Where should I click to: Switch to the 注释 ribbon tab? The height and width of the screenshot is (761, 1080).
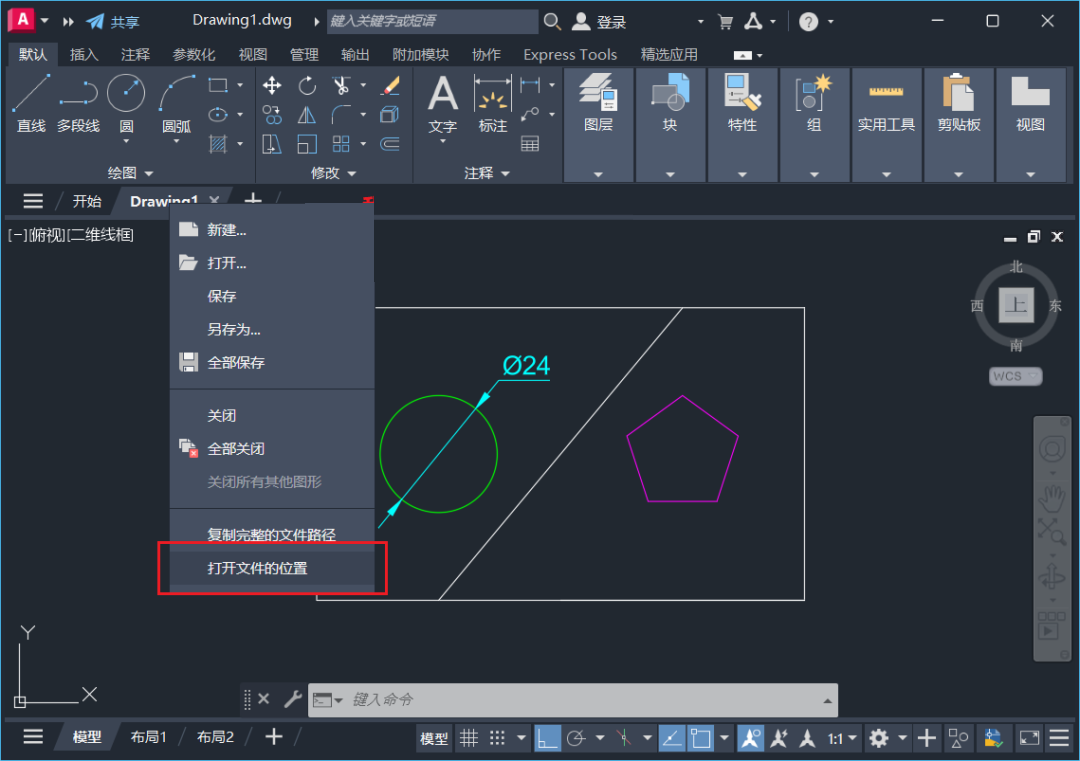tap(135, 55)
